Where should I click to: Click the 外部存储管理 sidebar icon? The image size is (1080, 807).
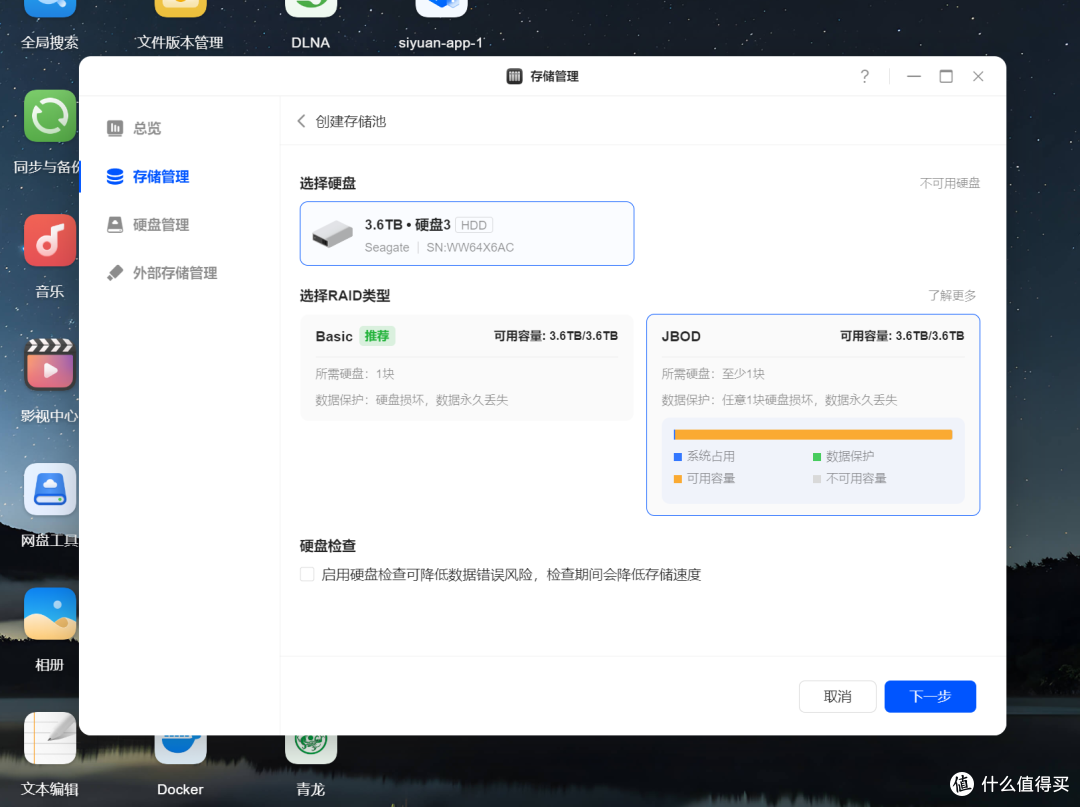click(115, 273)
